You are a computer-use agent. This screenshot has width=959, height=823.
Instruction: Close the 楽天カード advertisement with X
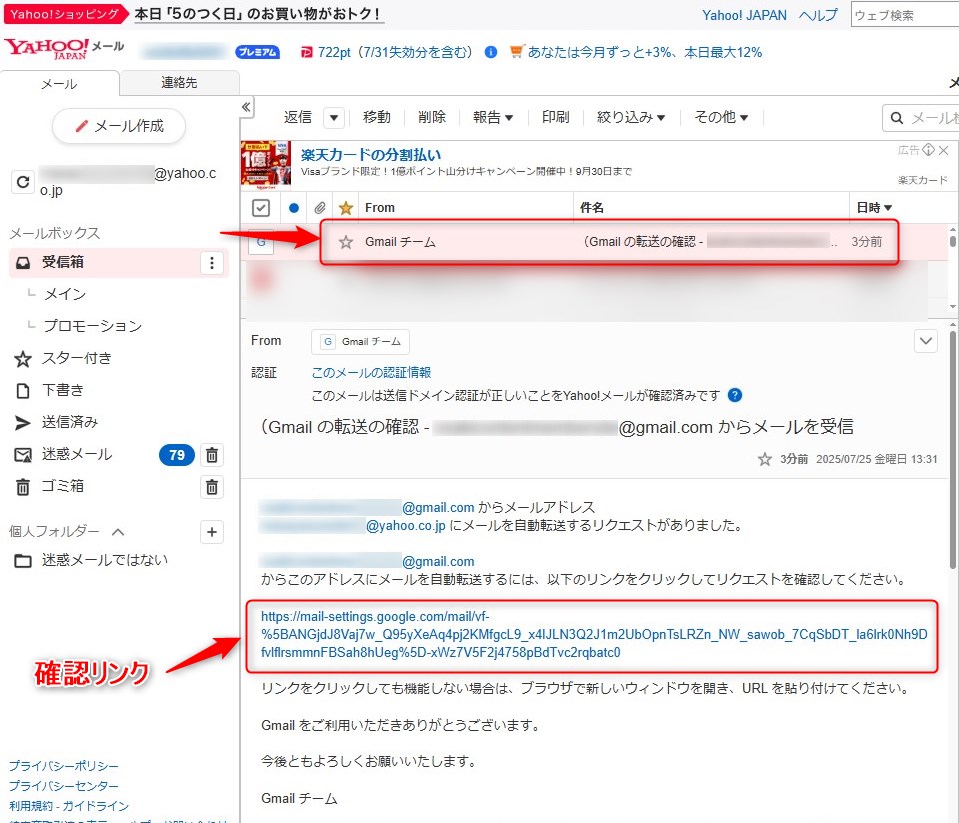tap(944, 150)
